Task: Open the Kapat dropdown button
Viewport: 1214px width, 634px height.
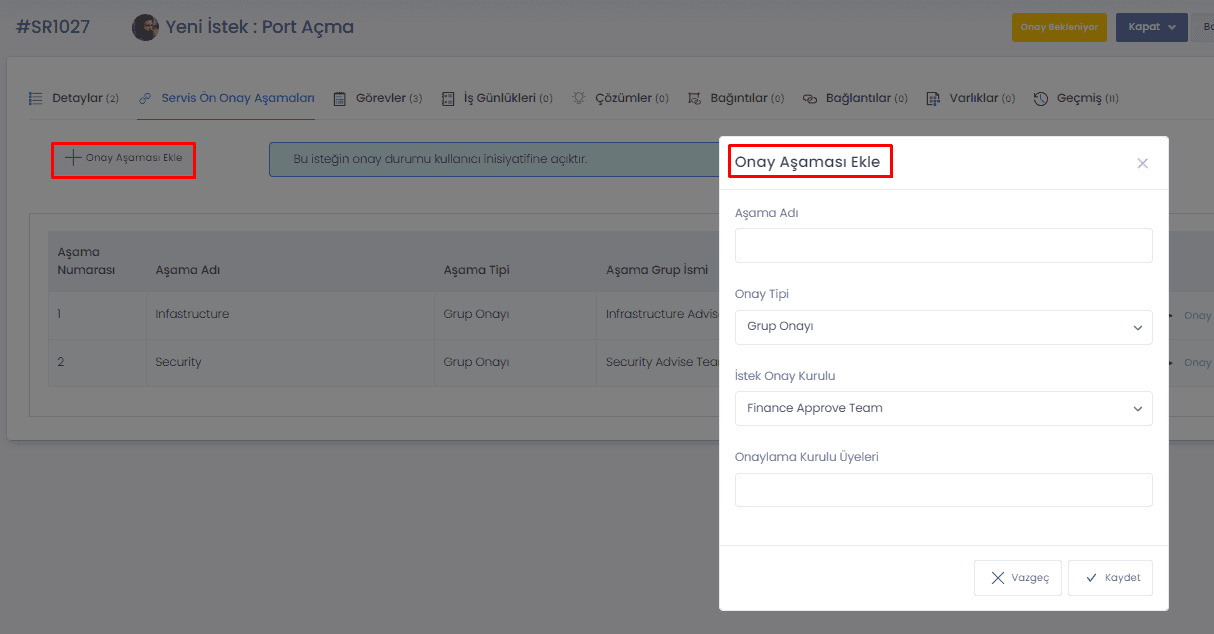Action: [x=1152, y=27]
